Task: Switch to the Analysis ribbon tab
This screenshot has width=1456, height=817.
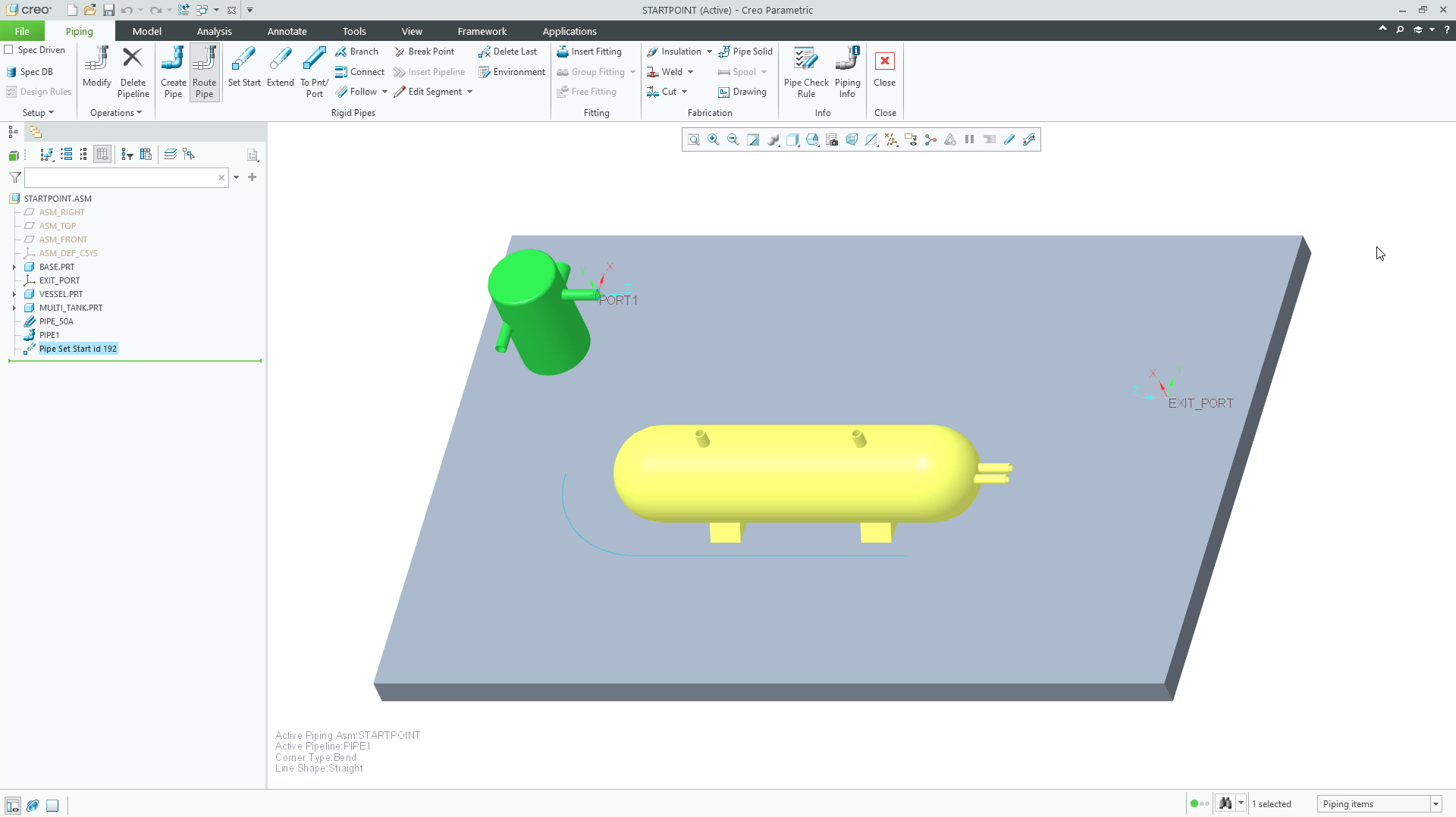Action: point(214,31)
